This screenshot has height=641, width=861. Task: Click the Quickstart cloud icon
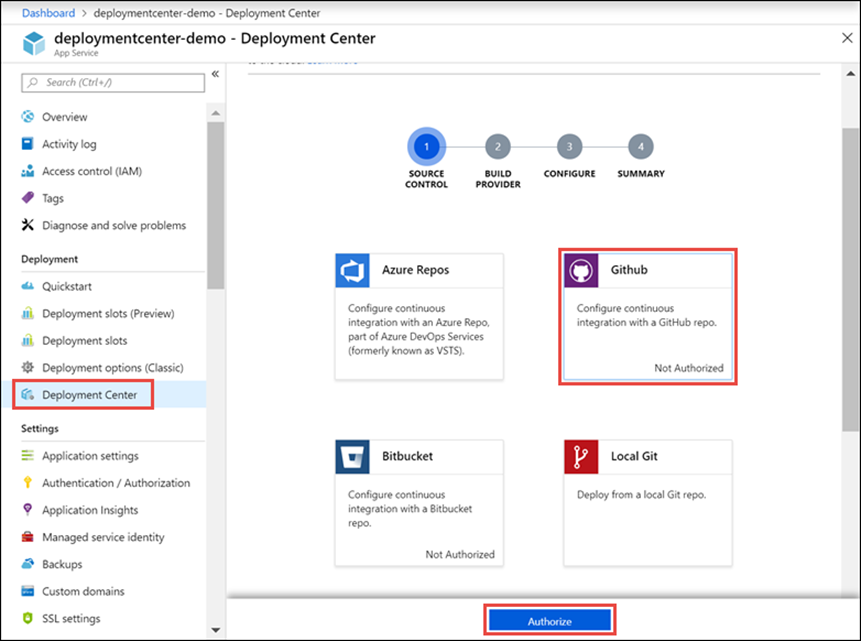coord(27,286)
